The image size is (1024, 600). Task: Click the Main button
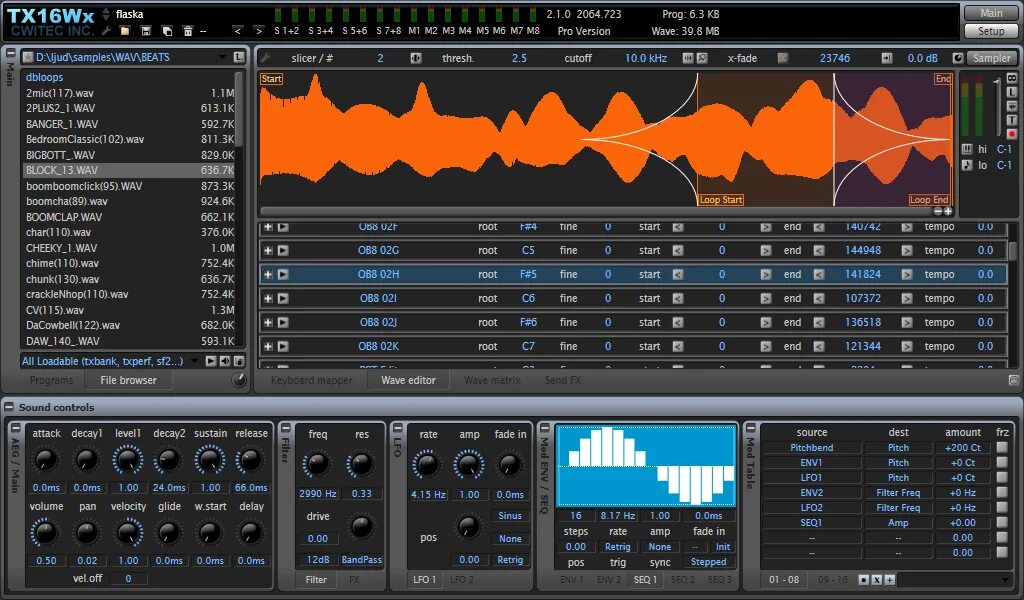[x=991, y=13]
